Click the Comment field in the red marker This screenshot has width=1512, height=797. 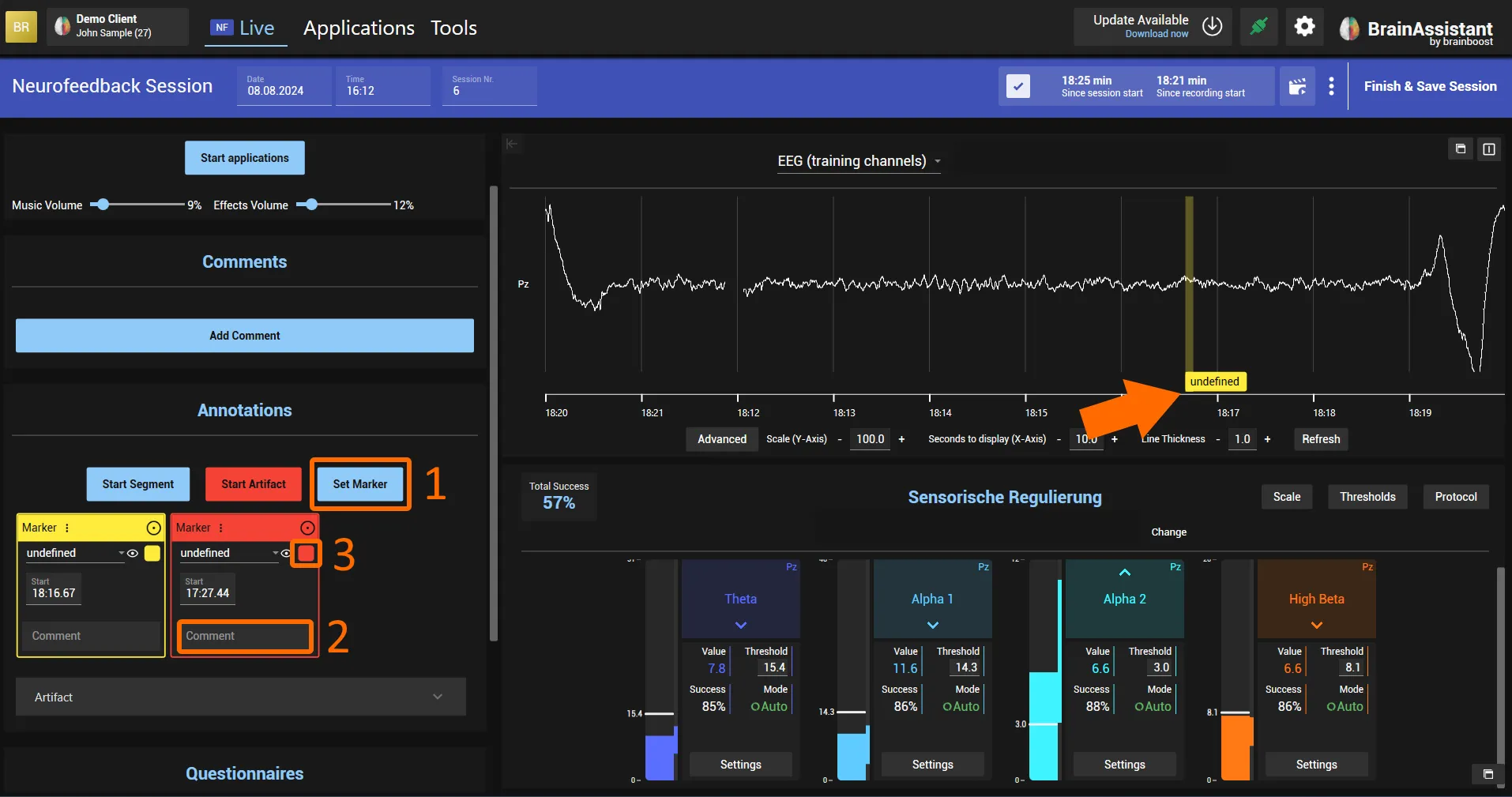tap(245, 636)
